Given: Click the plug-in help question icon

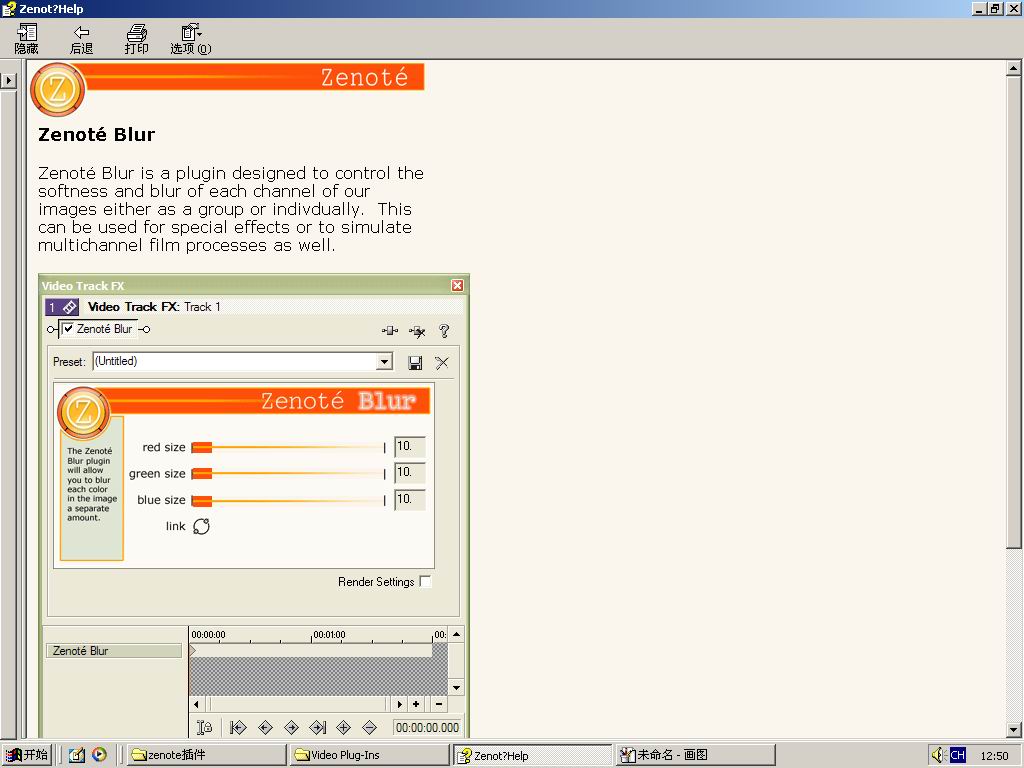Looking at the screenshot, I should [x=444, y=331].
